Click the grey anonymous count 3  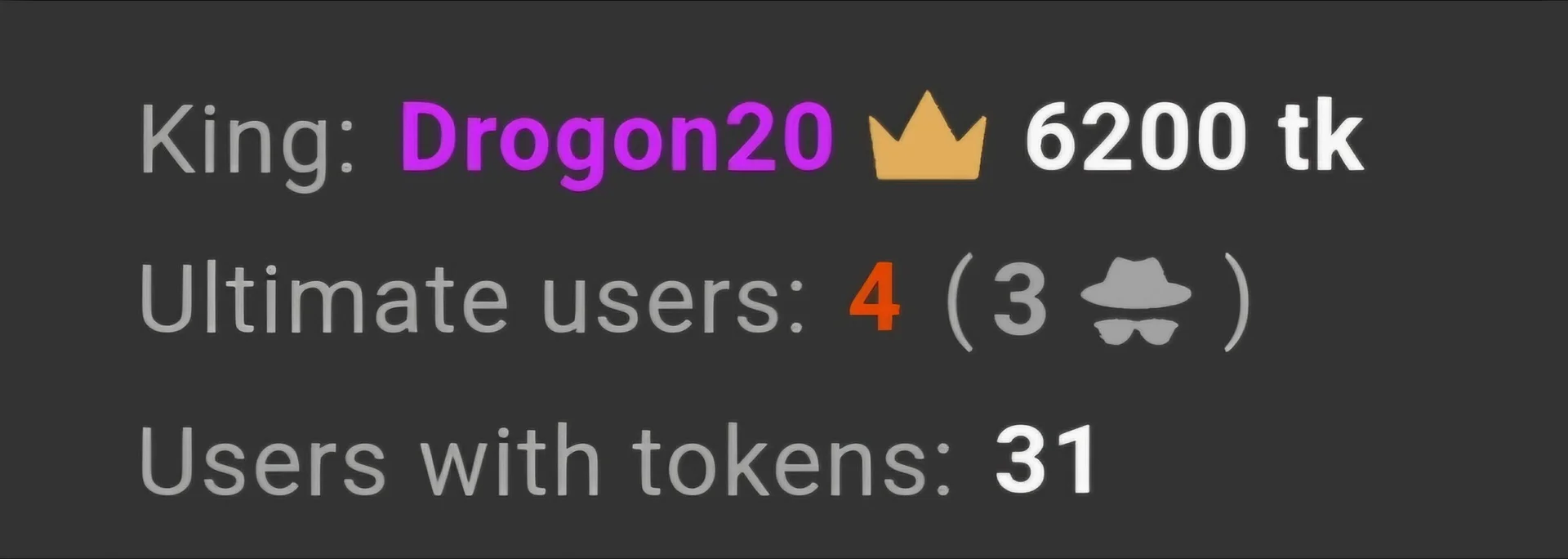click(x=1020, y=301)
